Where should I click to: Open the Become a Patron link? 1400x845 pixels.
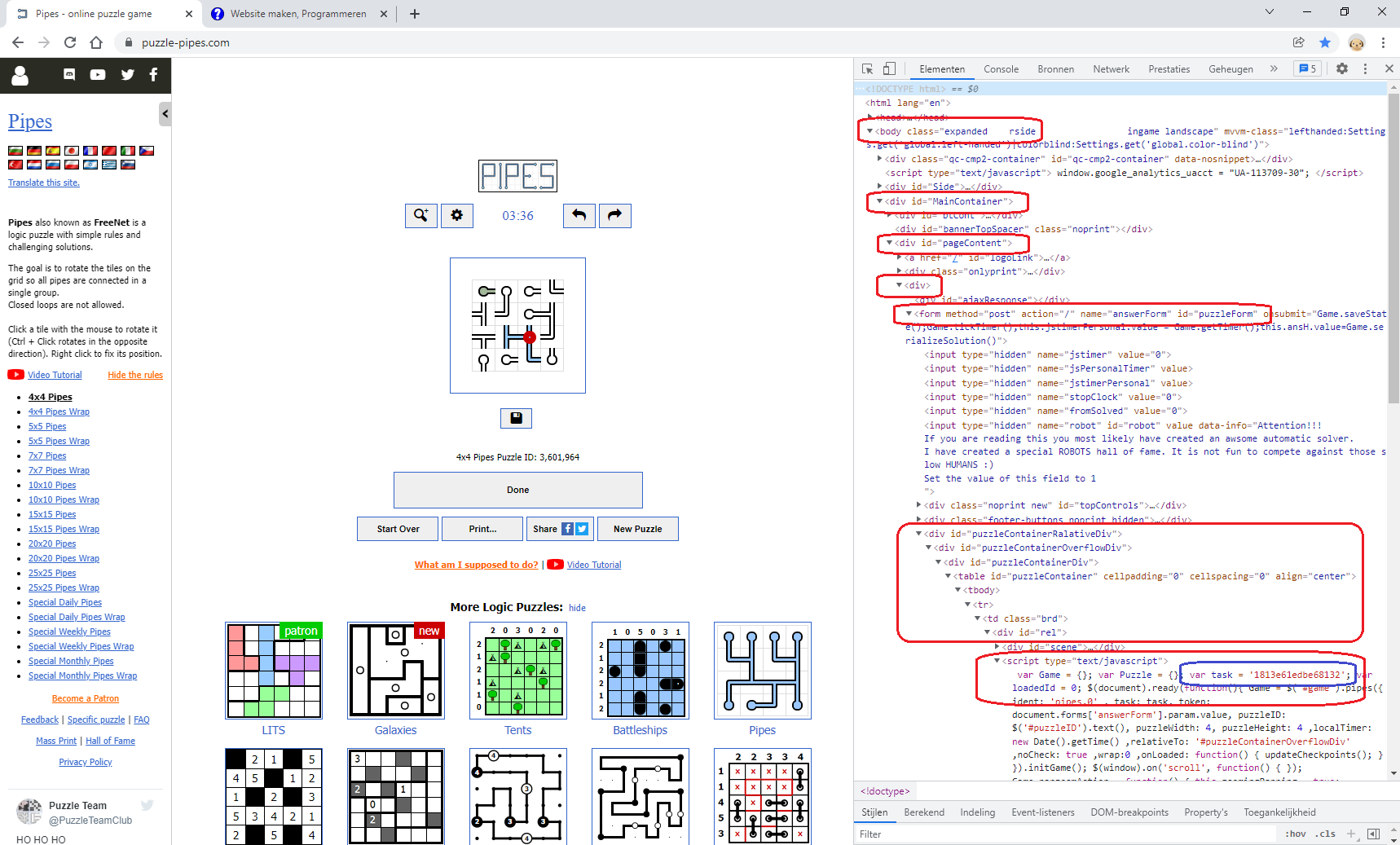[86, 698]
